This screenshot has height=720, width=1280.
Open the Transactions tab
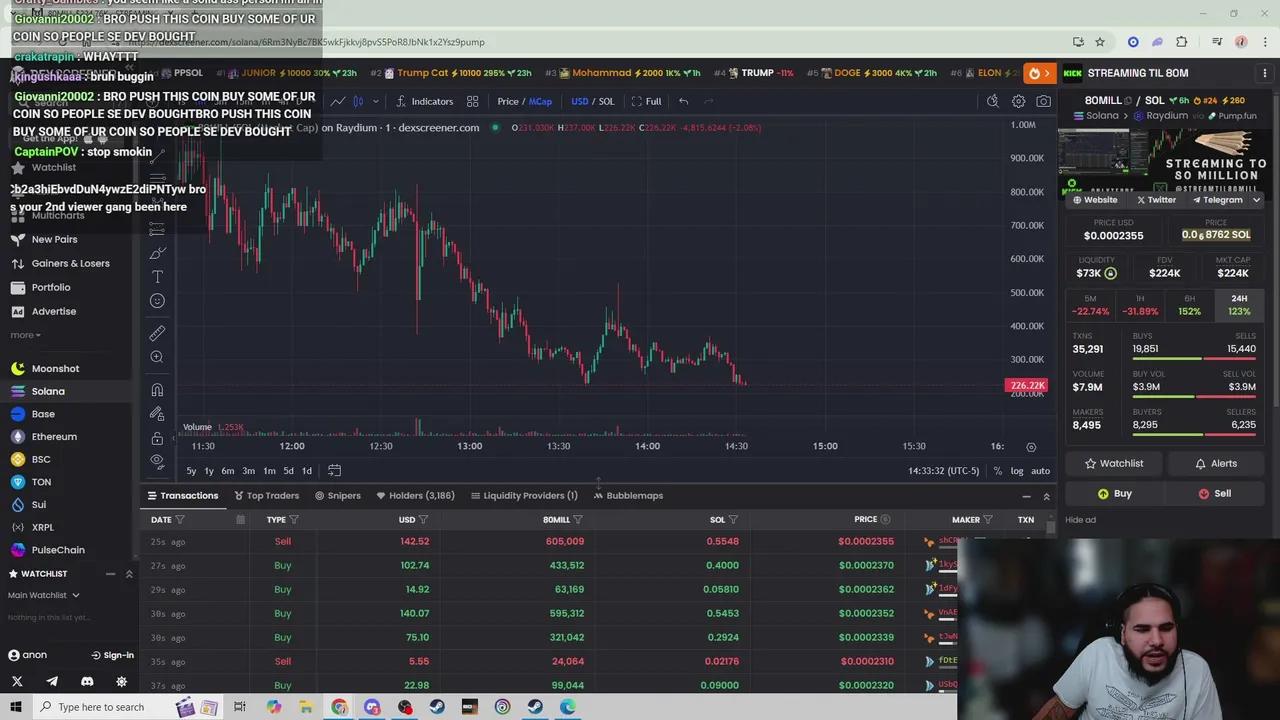(x=183, y=495)
